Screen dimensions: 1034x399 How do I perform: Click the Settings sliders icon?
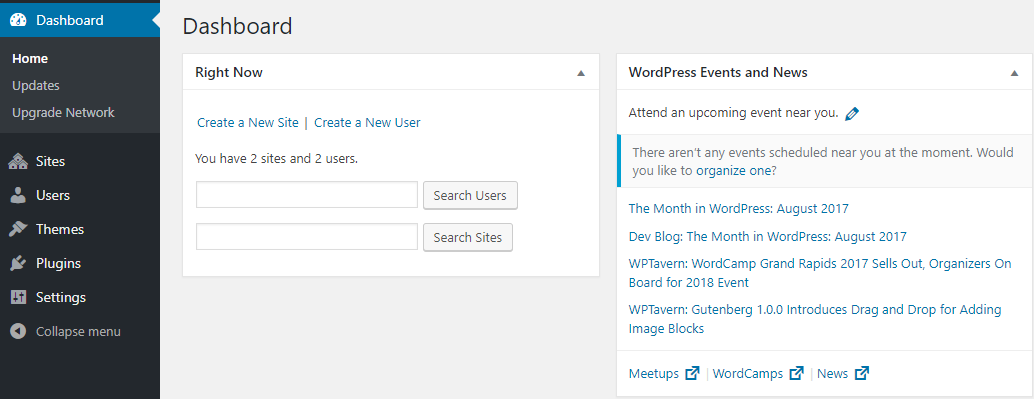[18, 297]
